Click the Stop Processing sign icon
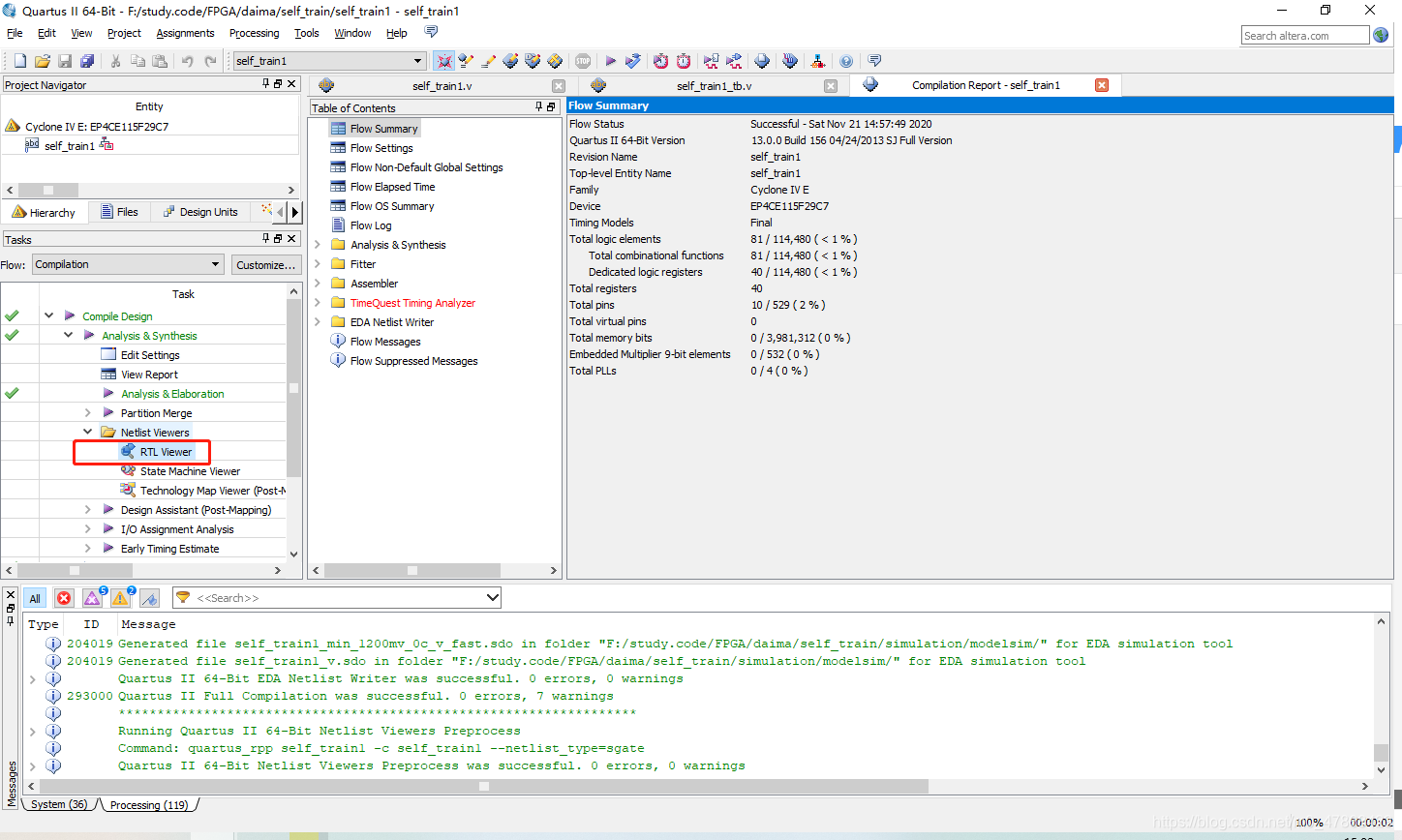The image size is (1402, 840). click(x=583, y=61)
